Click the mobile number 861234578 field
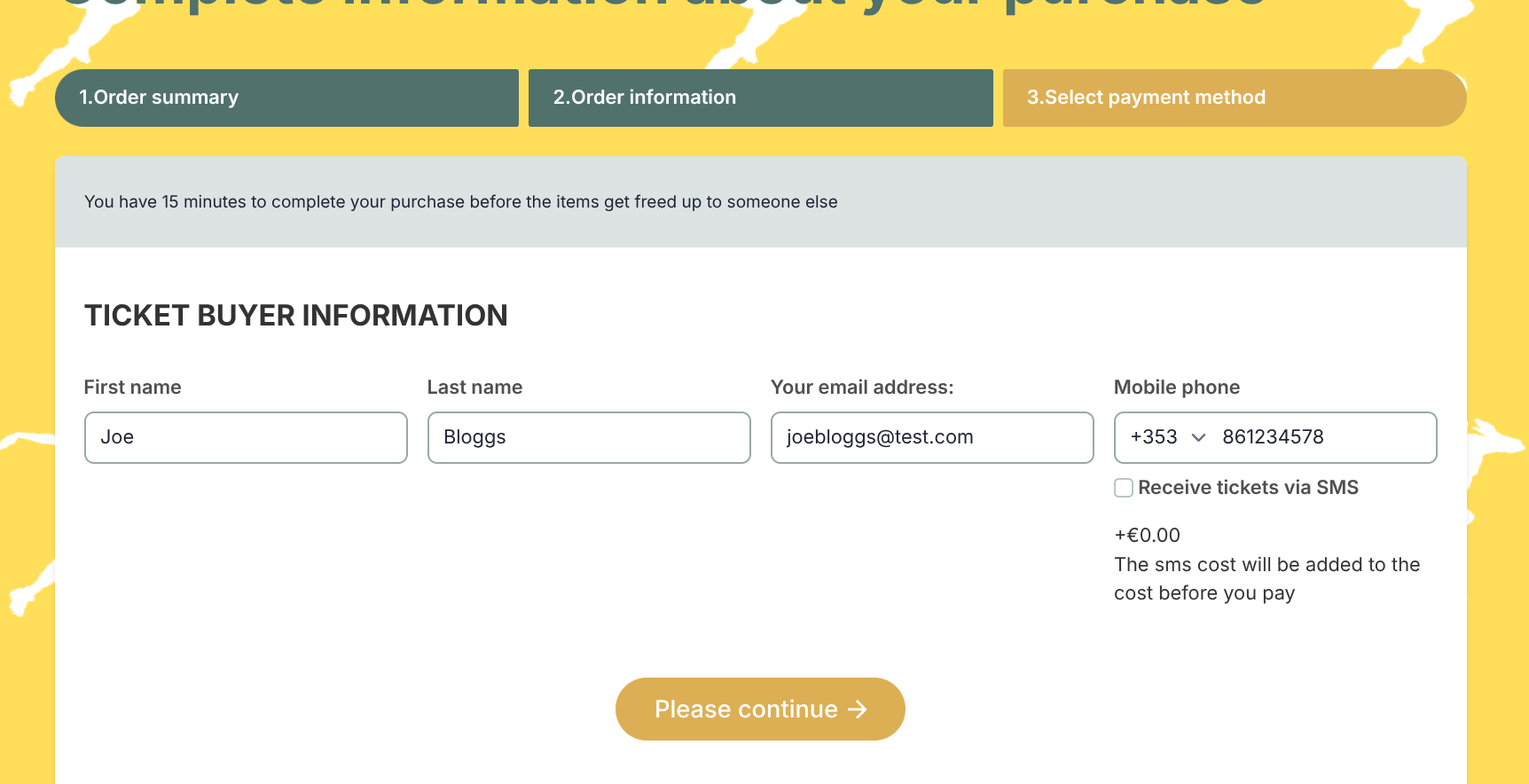 (x=1321, y=437)
